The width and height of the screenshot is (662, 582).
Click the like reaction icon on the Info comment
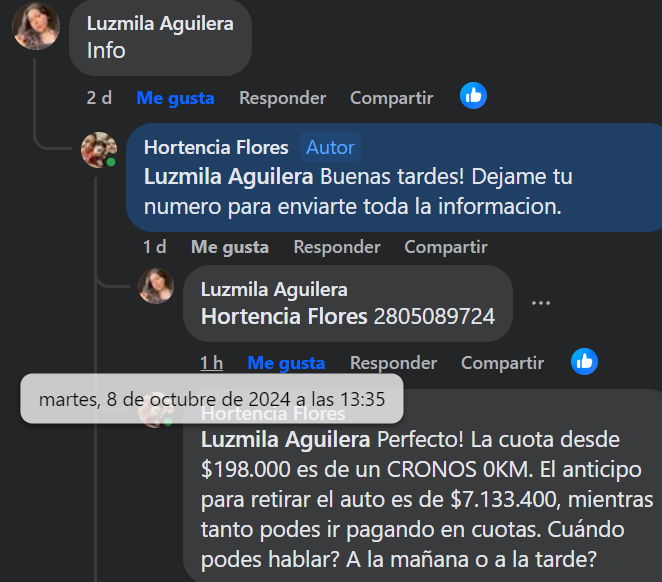pyautogui.click(x=473, y=95)
